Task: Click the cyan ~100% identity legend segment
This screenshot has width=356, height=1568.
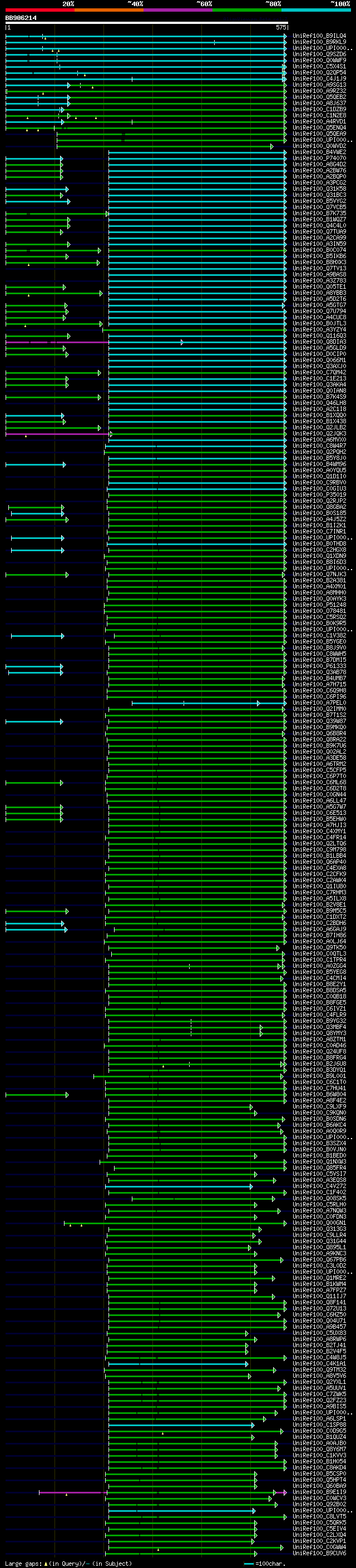Action: [x=316, y=10]
